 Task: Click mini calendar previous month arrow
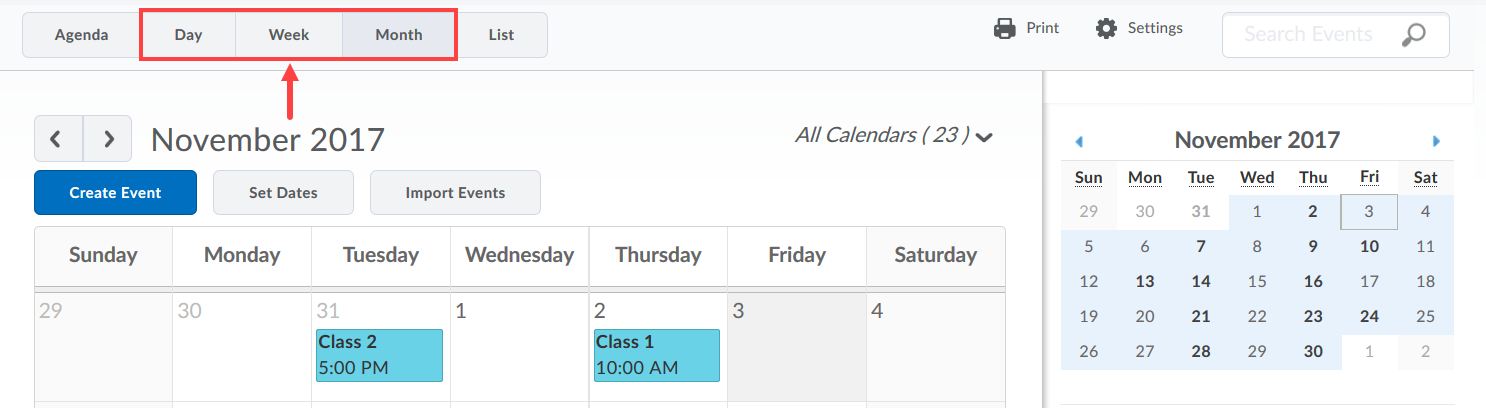click(1079, 141)
